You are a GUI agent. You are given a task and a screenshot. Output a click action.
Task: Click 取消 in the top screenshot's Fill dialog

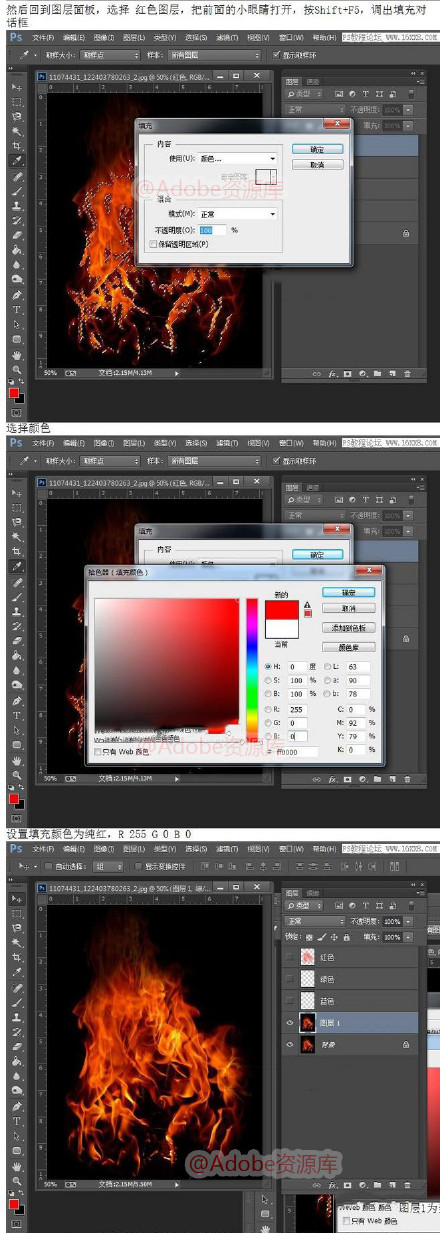(317, 164)
